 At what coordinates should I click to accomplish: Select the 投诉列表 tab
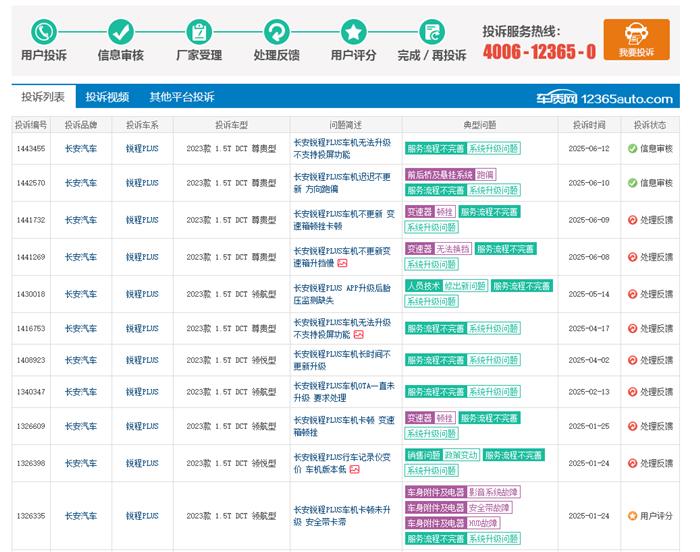tap(43, 96)
